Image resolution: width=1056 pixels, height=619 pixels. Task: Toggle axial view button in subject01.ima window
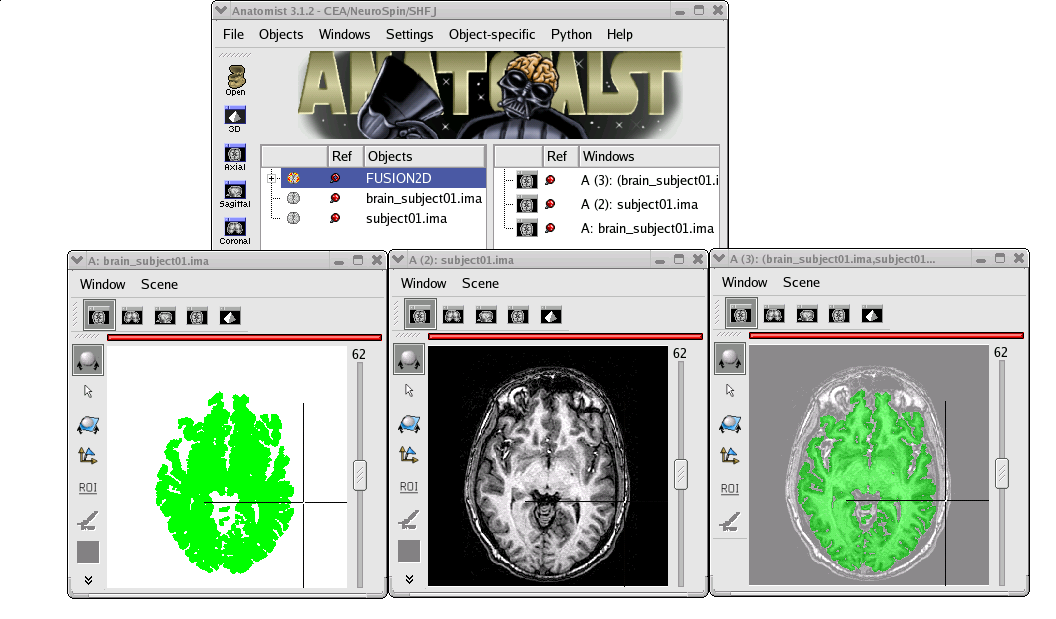coord(420,316)
